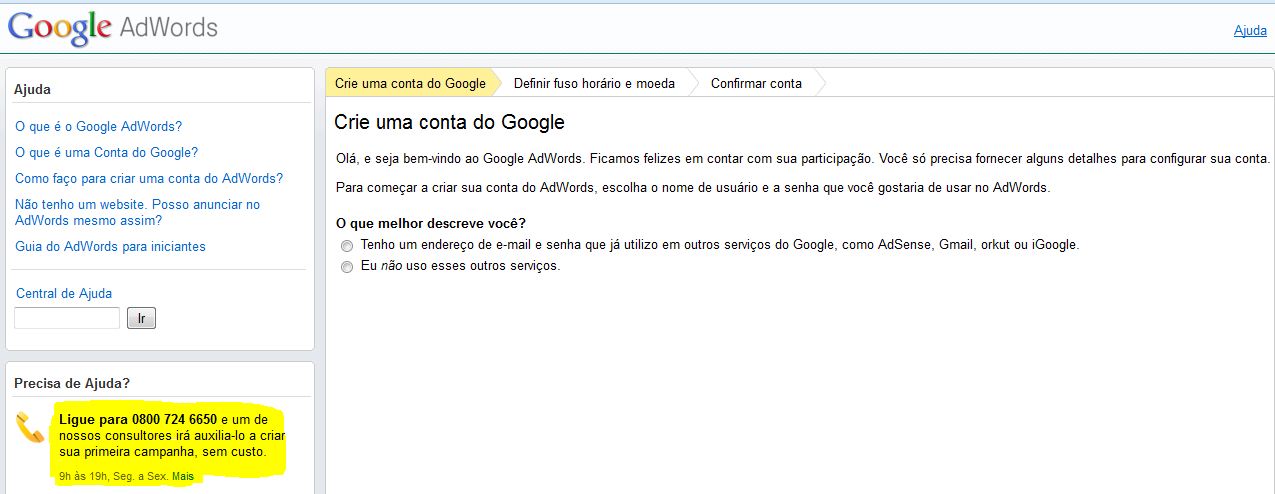Image resolution: width=1275 pixels, height=494 pixels.
Task: Open 'Como faço para criar uma conta do AdWords?'
Action: tap(149, 178)
